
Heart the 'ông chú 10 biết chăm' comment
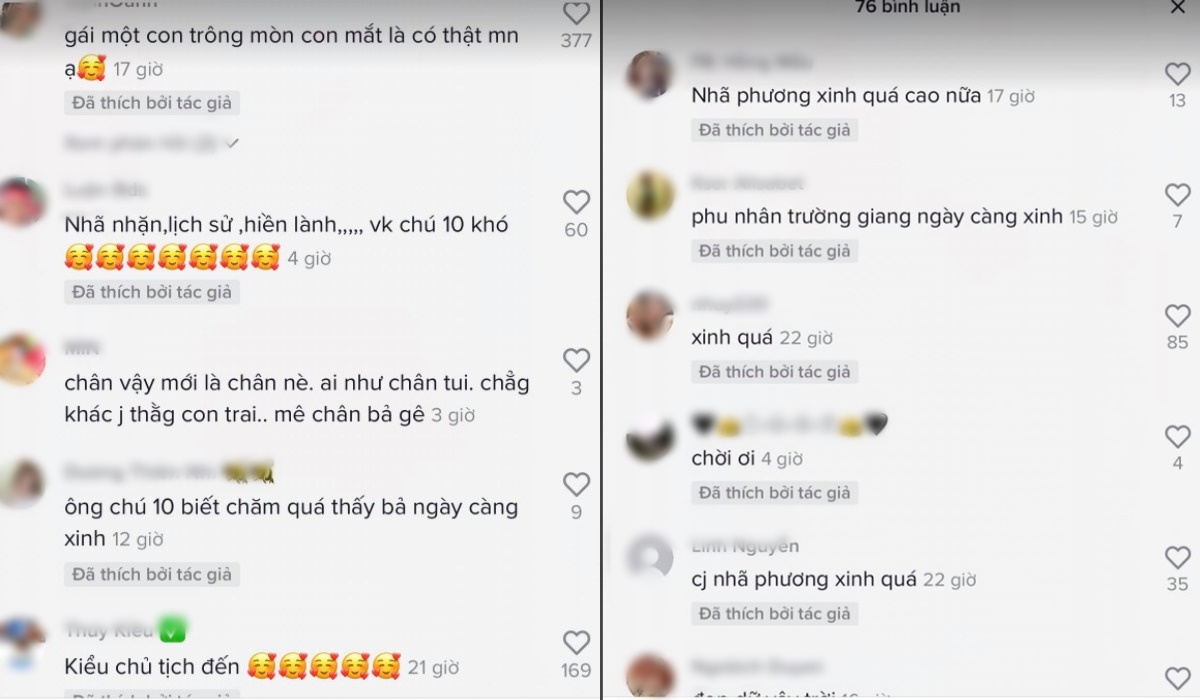pos(576,484)
